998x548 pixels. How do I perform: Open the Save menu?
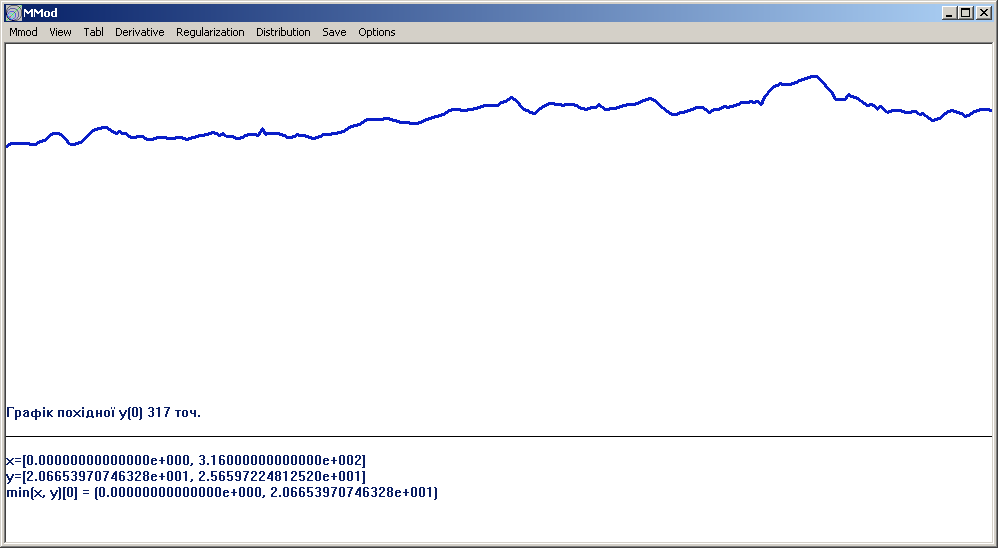[334, 32]
